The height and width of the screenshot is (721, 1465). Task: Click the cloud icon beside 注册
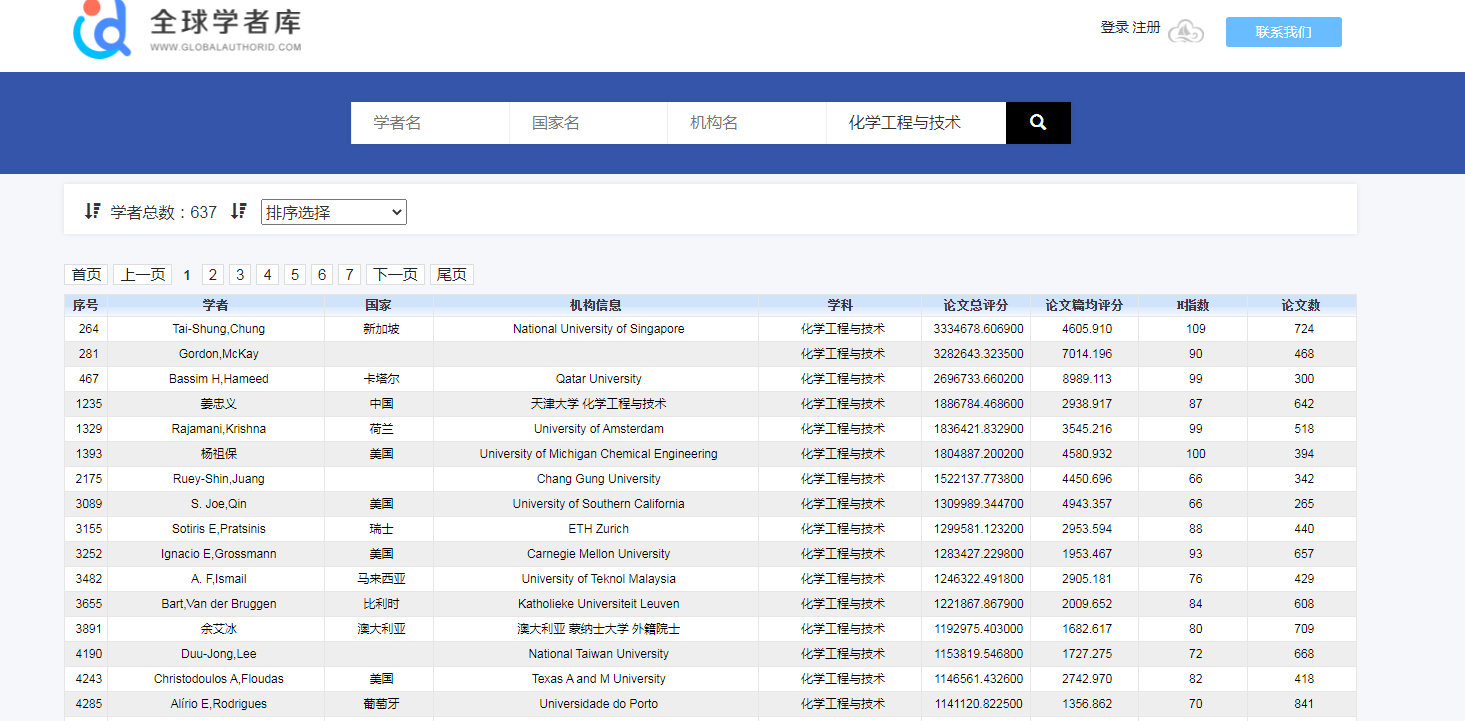click(x=1186, y=32)
